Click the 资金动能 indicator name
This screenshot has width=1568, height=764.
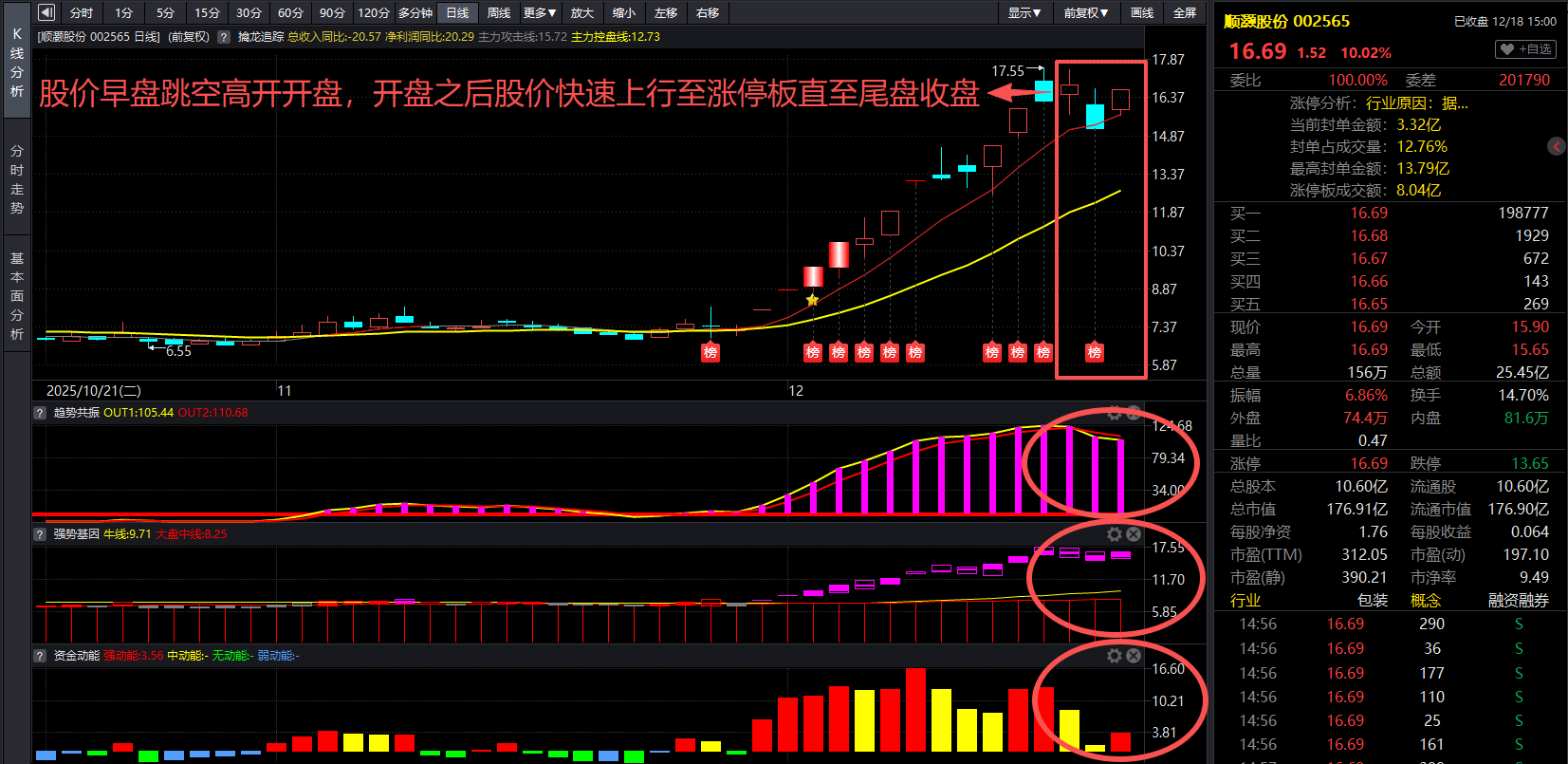pyautogui.click(x=76, y=656)
